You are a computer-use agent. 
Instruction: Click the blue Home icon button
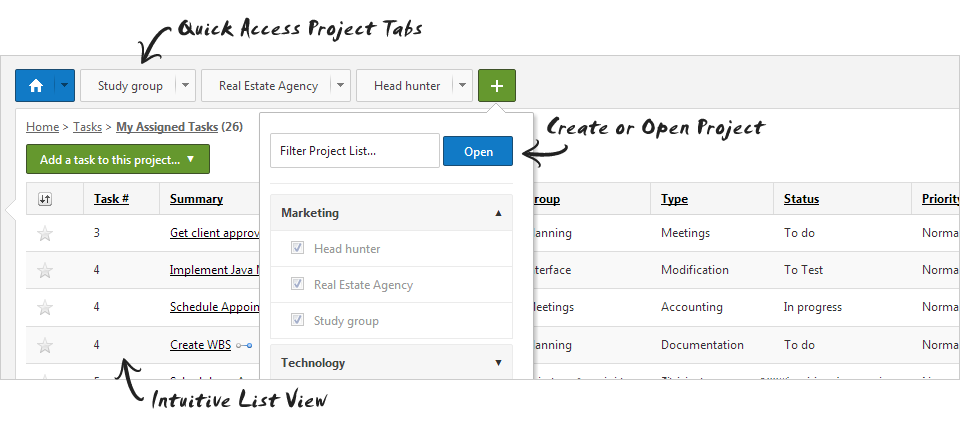pos(36,86)
